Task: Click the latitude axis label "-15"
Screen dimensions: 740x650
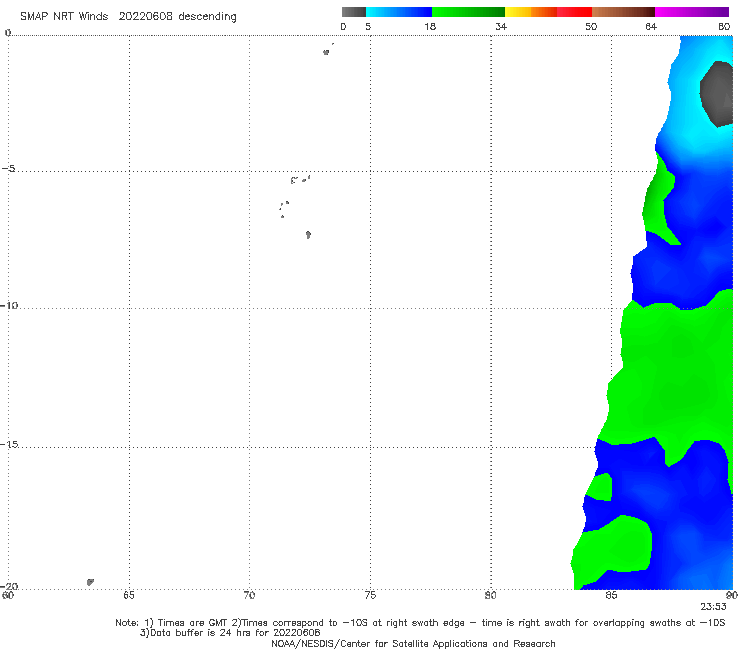Action: pyautogui.click(x=9, y=444)
